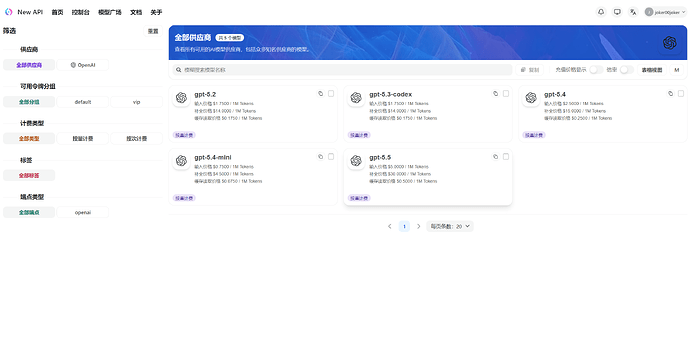690x363 pixels.
Task: Click the gpt-5.2 card OpenAI logo
Action: [181, 98]
